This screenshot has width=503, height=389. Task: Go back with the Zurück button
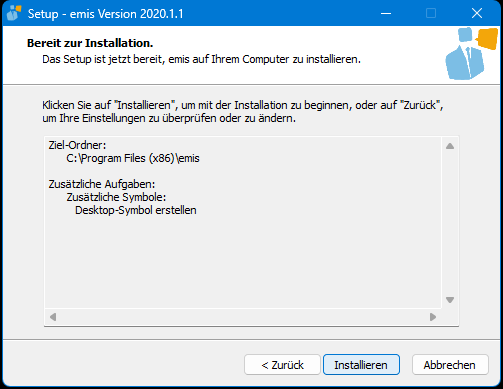click(x=282, y=365)
